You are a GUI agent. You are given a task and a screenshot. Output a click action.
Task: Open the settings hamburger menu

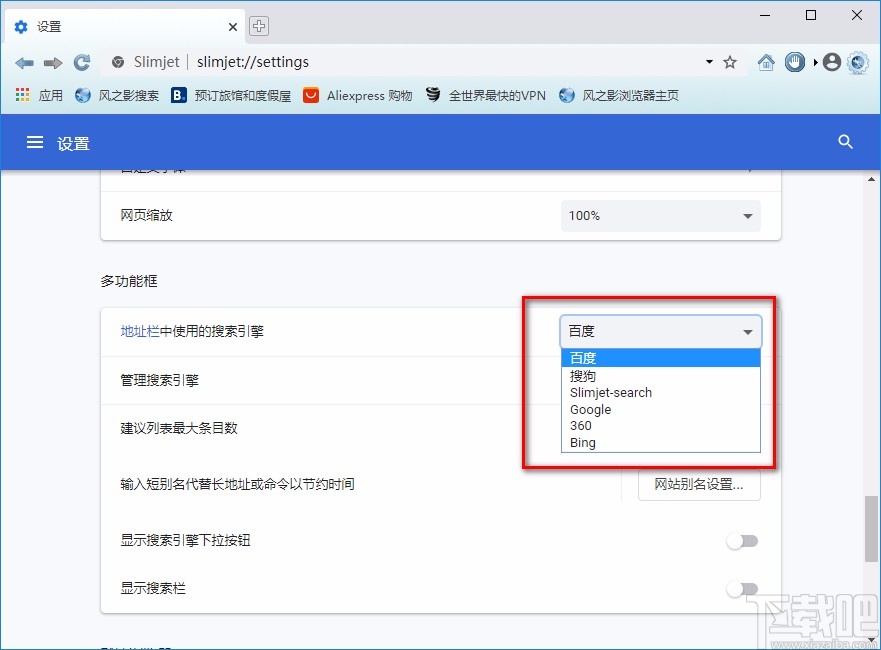pyautogui.click(x=35, y=142)
